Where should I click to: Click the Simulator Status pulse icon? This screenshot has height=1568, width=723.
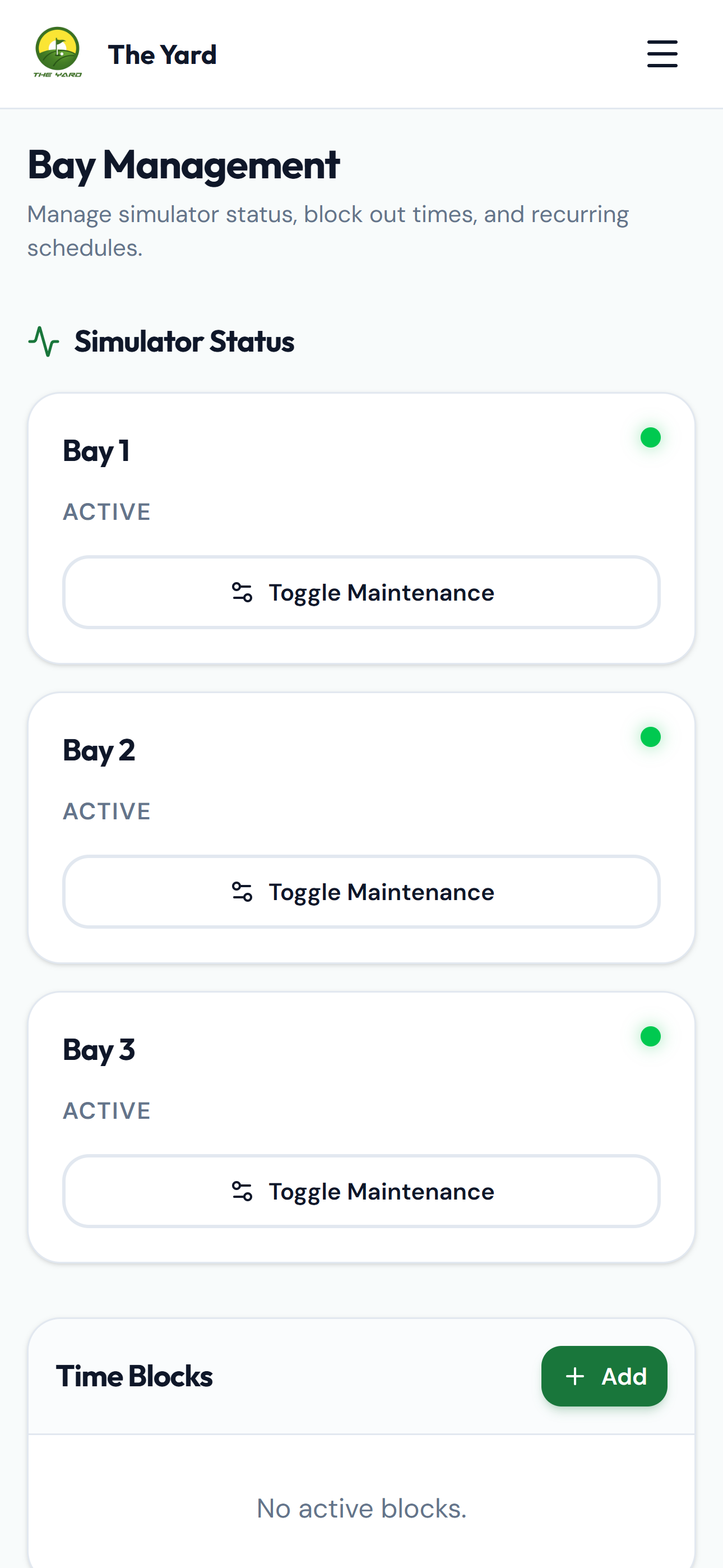(x=44, y=342)
